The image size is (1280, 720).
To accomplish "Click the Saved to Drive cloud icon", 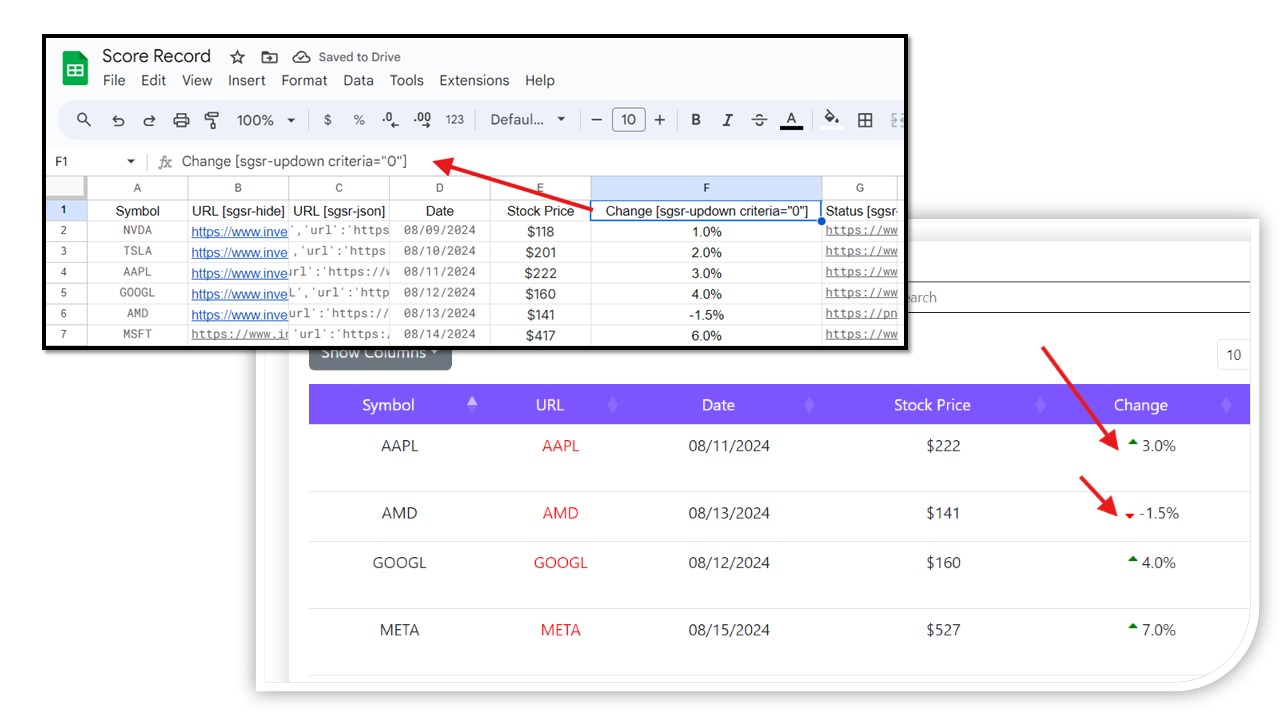I will 301,57.
